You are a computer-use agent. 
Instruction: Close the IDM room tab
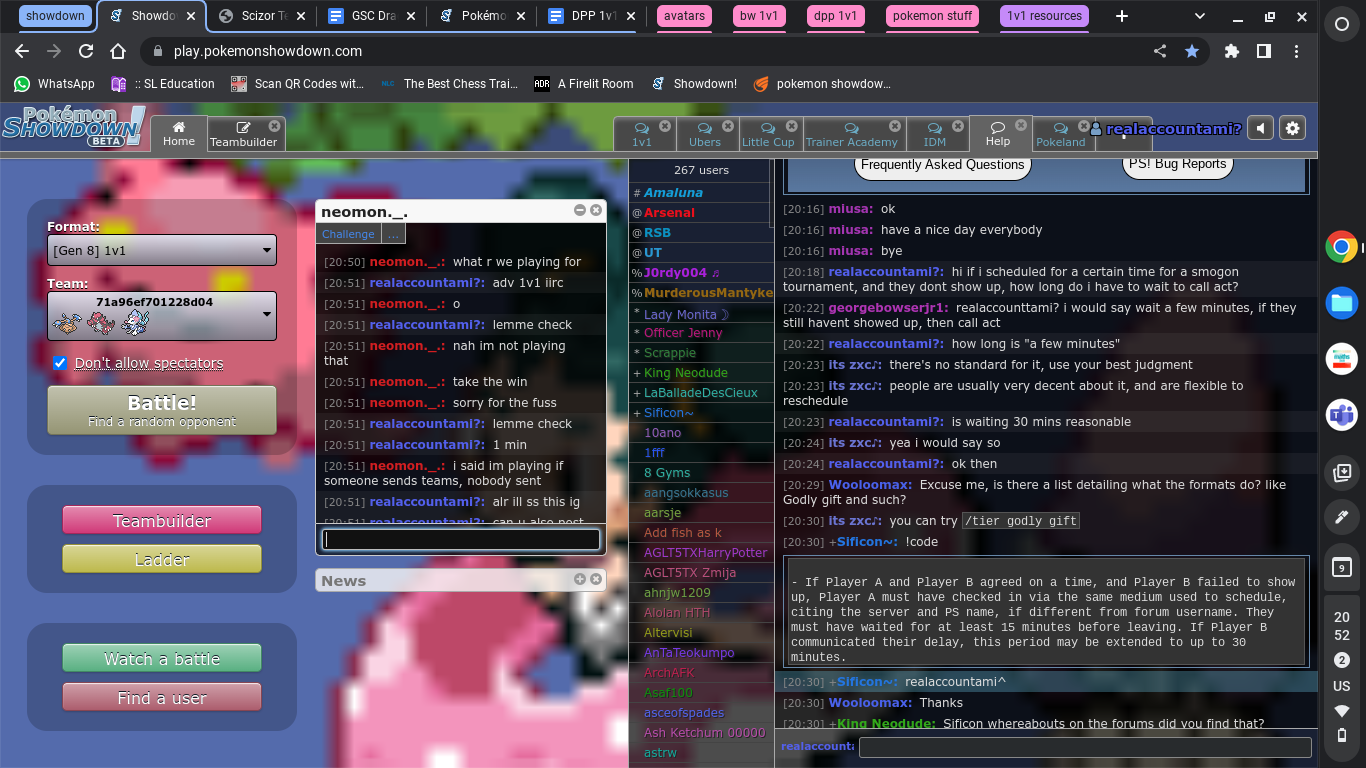click(x=959, y=126)
